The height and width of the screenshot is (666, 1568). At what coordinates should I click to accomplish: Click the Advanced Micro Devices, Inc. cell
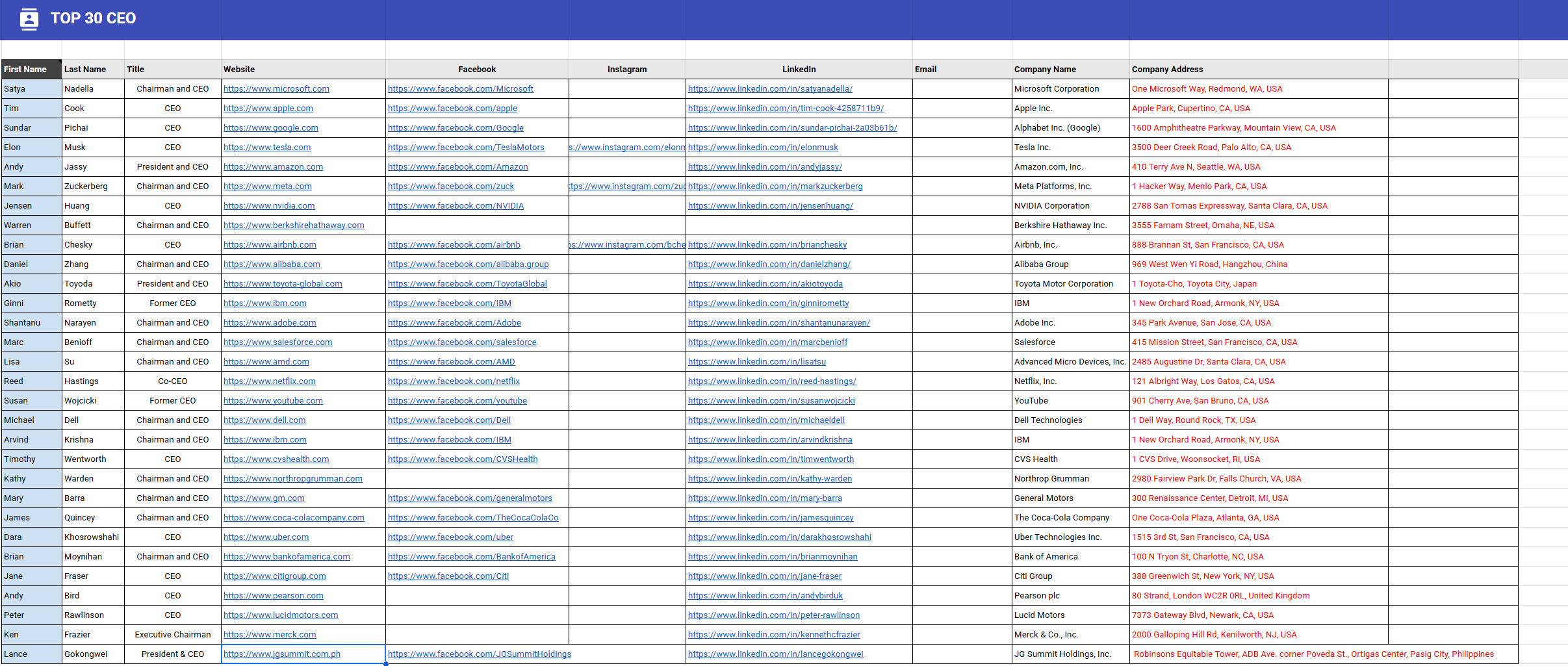[x=1071, y=362]
